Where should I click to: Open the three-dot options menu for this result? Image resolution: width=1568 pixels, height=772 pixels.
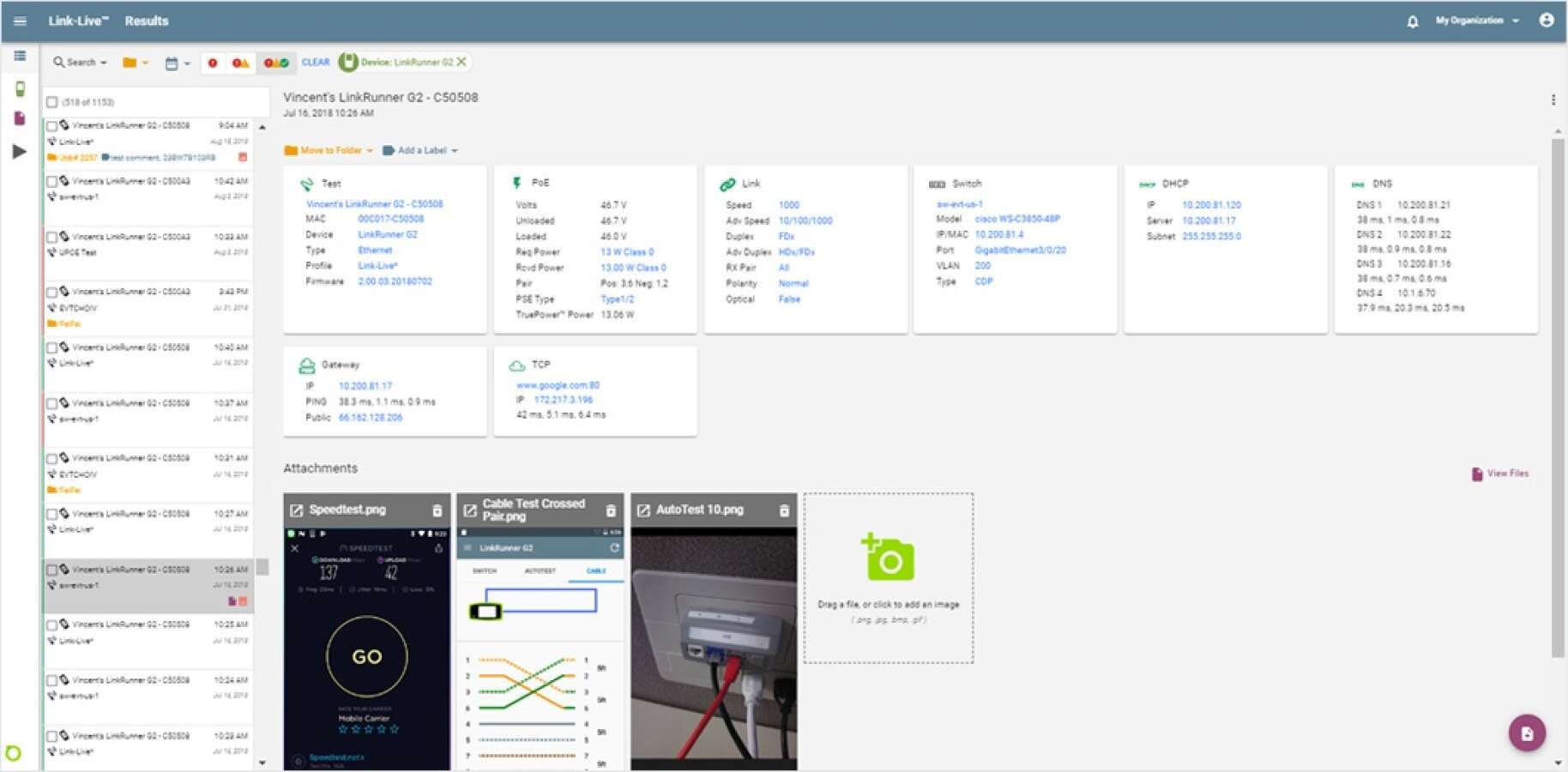click(x=1553, y=100)
